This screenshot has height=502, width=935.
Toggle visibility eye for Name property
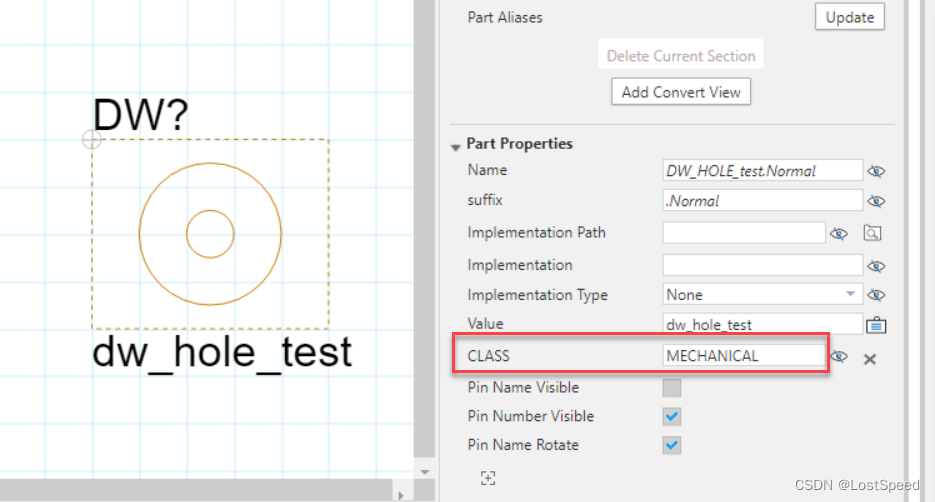[x=876, y=171]
